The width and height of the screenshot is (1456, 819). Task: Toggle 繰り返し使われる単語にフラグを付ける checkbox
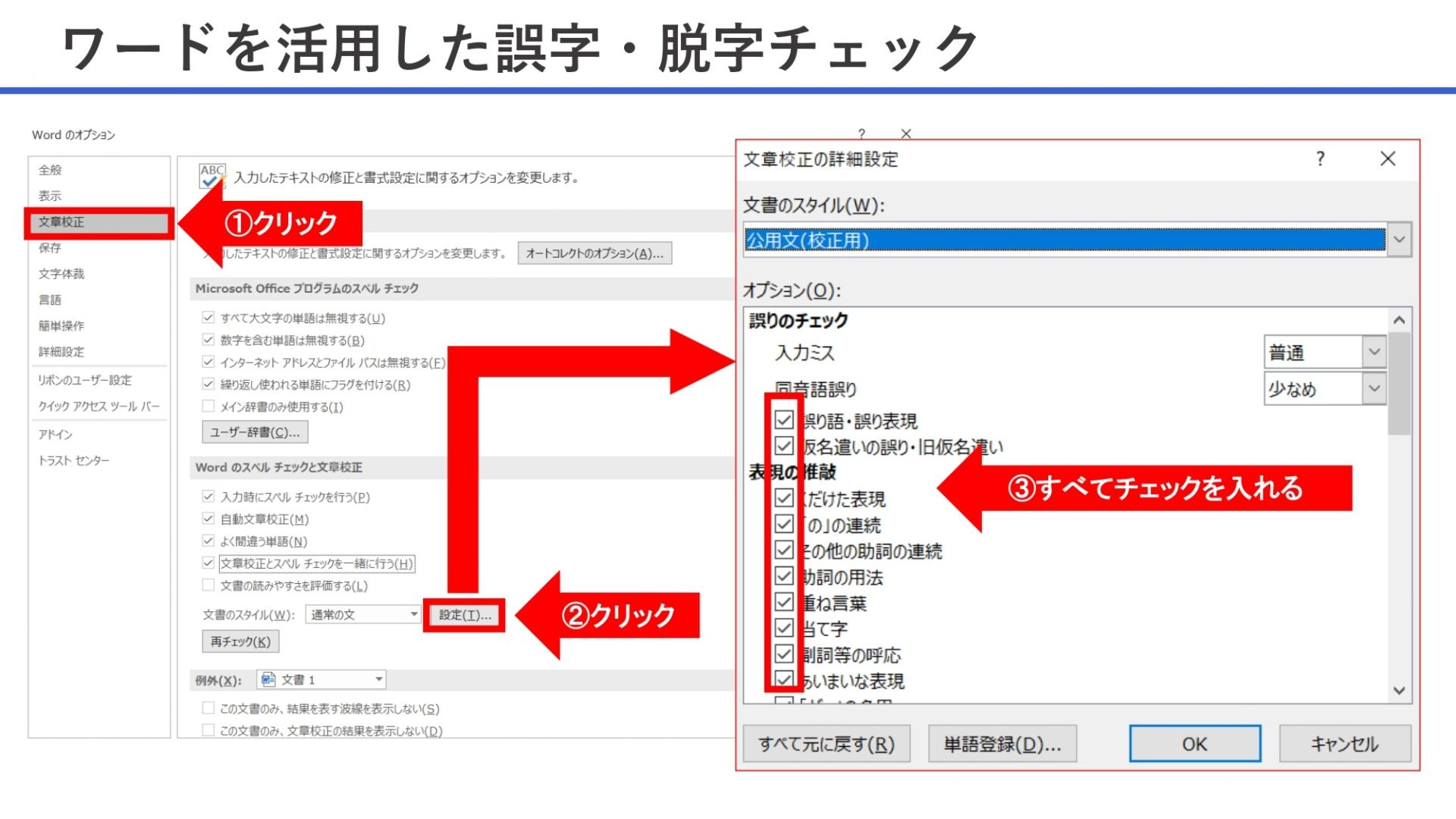pyautogui.click(x=208, y=384)
